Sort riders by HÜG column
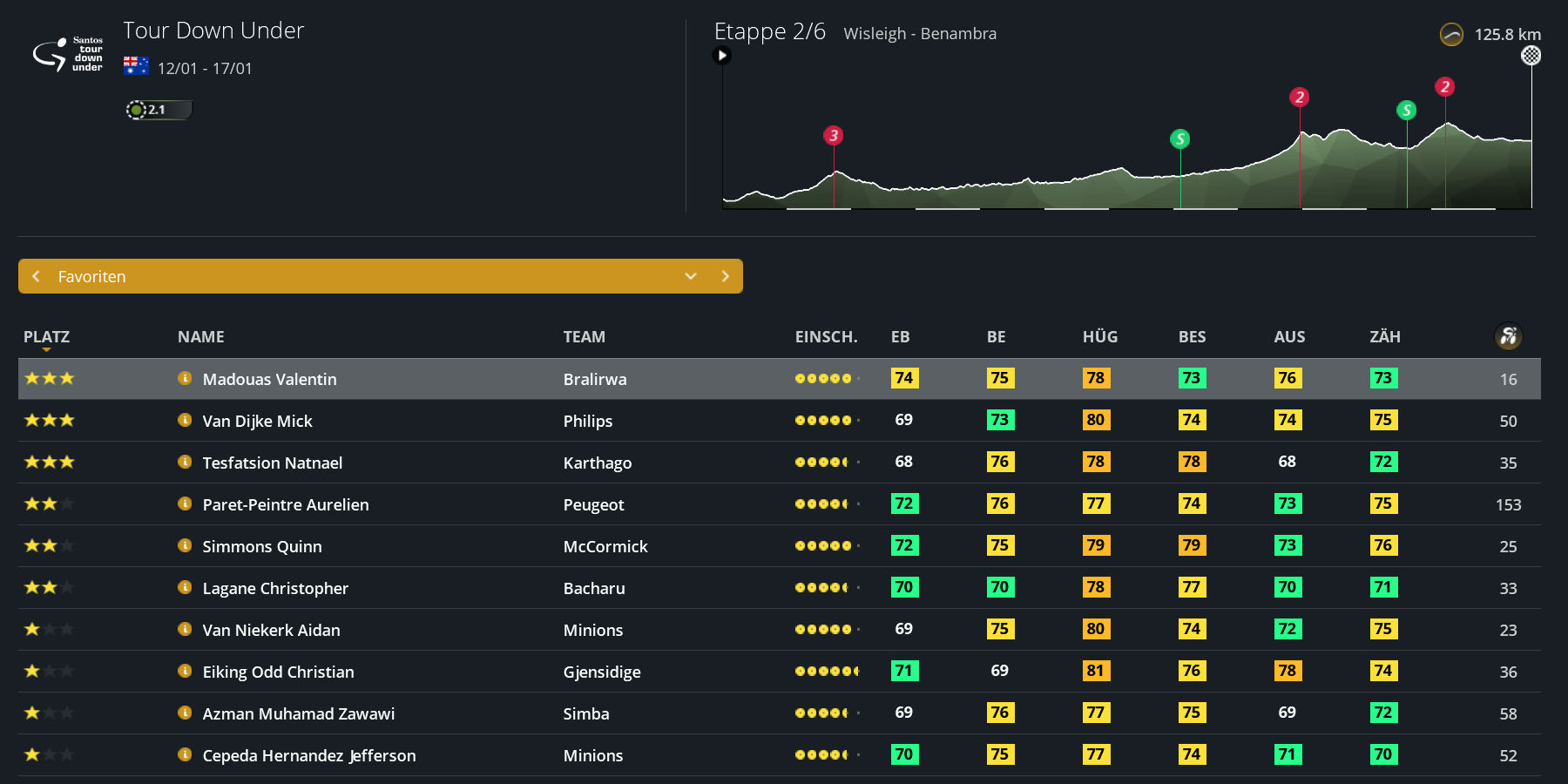The image size is (1568, 784). [1100, 337]
